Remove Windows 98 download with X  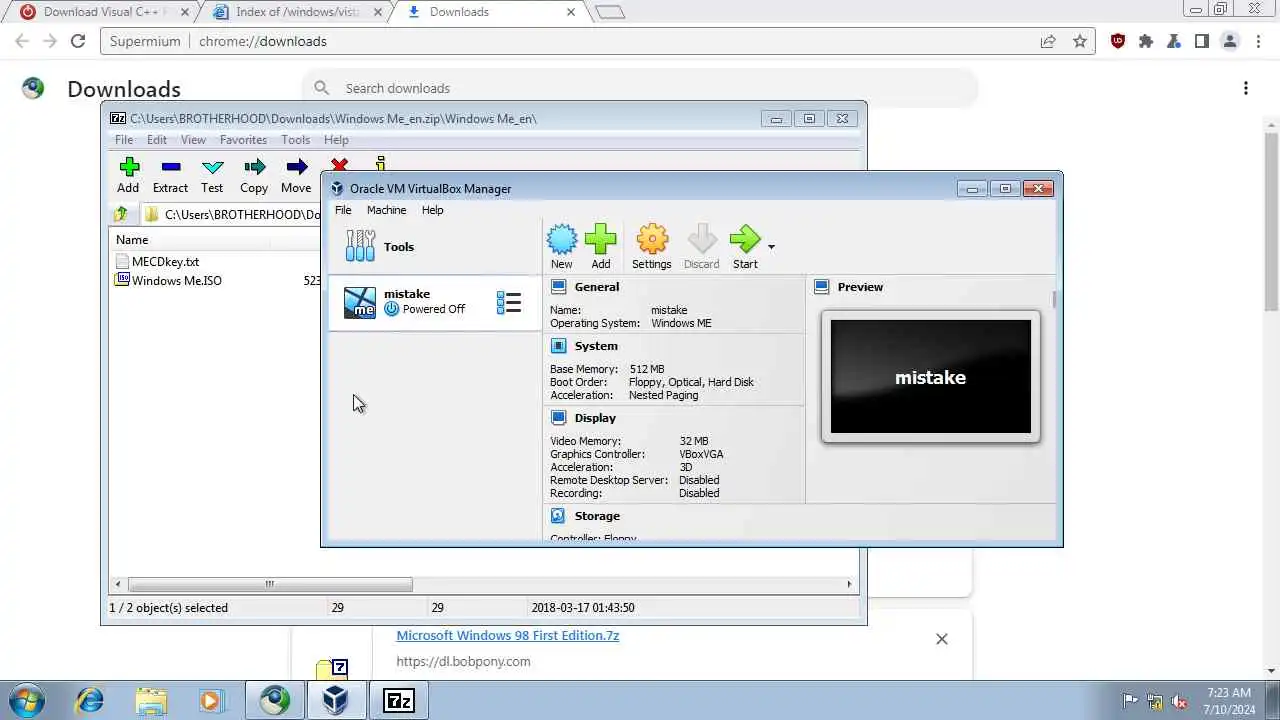point(941,639)
